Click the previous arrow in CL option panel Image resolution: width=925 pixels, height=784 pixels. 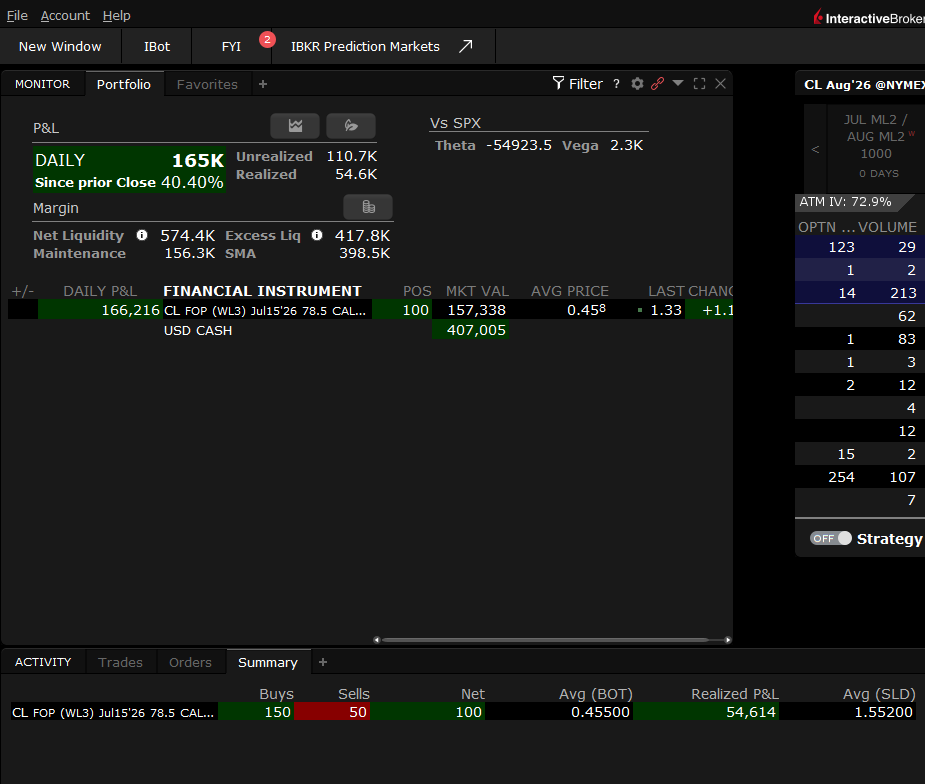(815, 149)
